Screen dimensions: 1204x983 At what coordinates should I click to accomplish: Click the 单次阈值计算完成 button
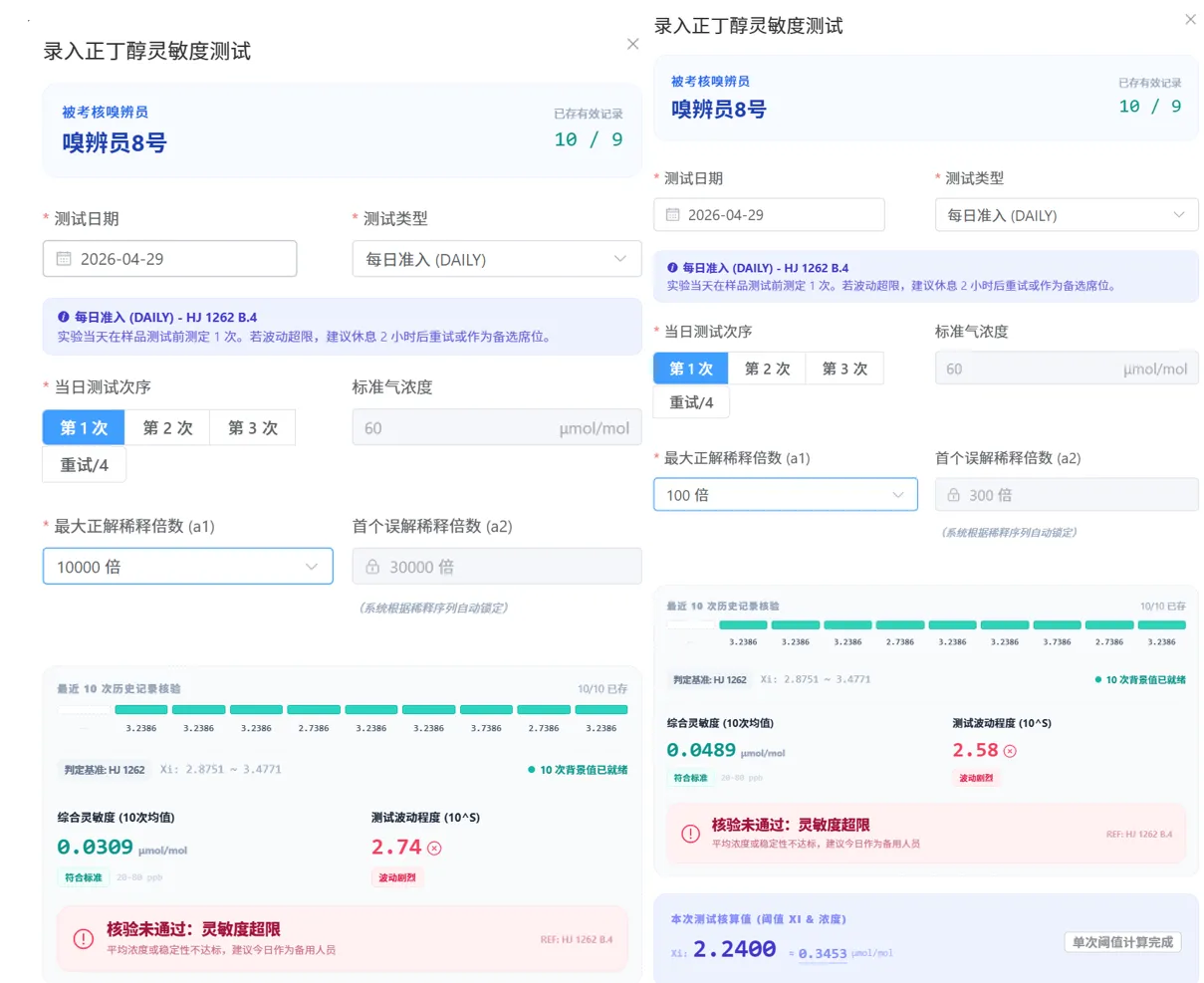(1122, 942)
